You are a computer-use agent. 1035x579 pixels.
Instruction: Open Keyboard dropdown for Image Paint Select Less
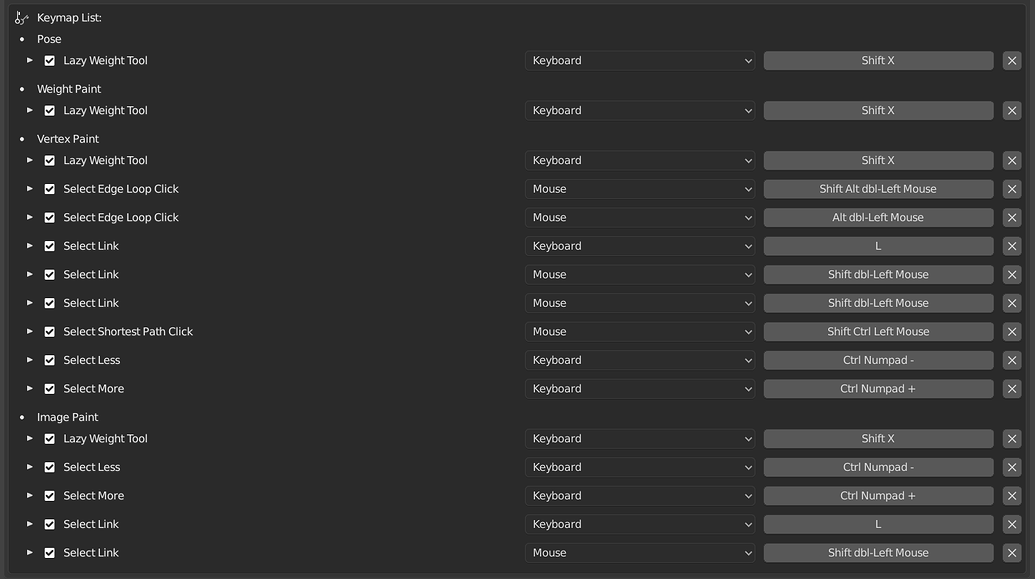coord(640,467)
